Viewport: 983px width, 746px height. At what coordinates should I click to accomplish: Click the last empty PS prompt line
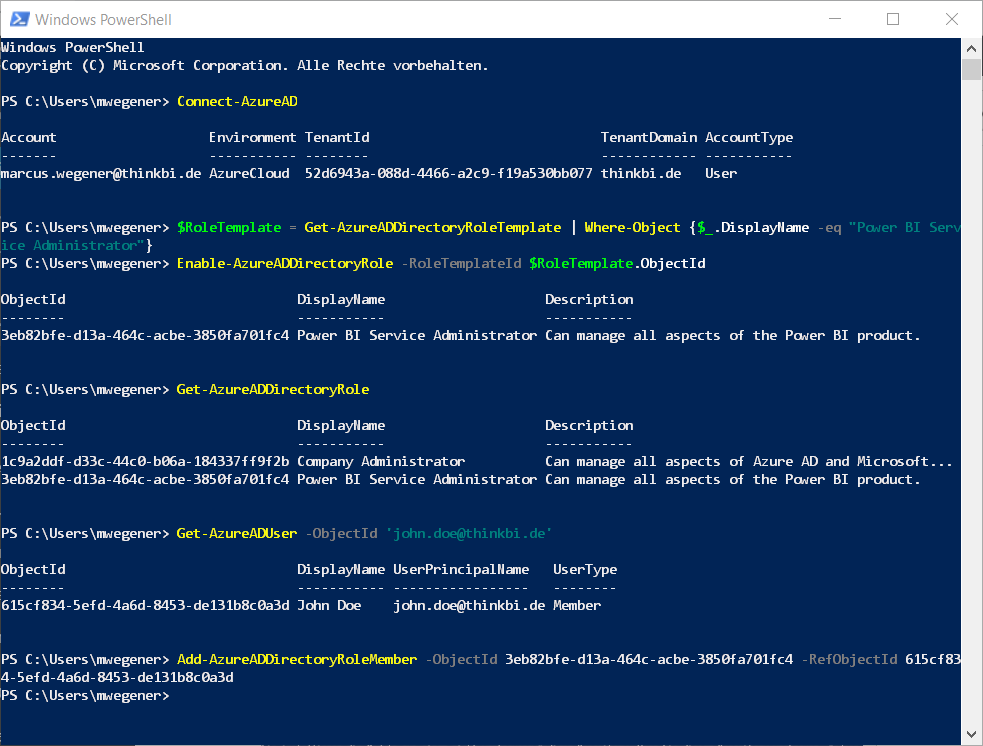tap(85, 696)
